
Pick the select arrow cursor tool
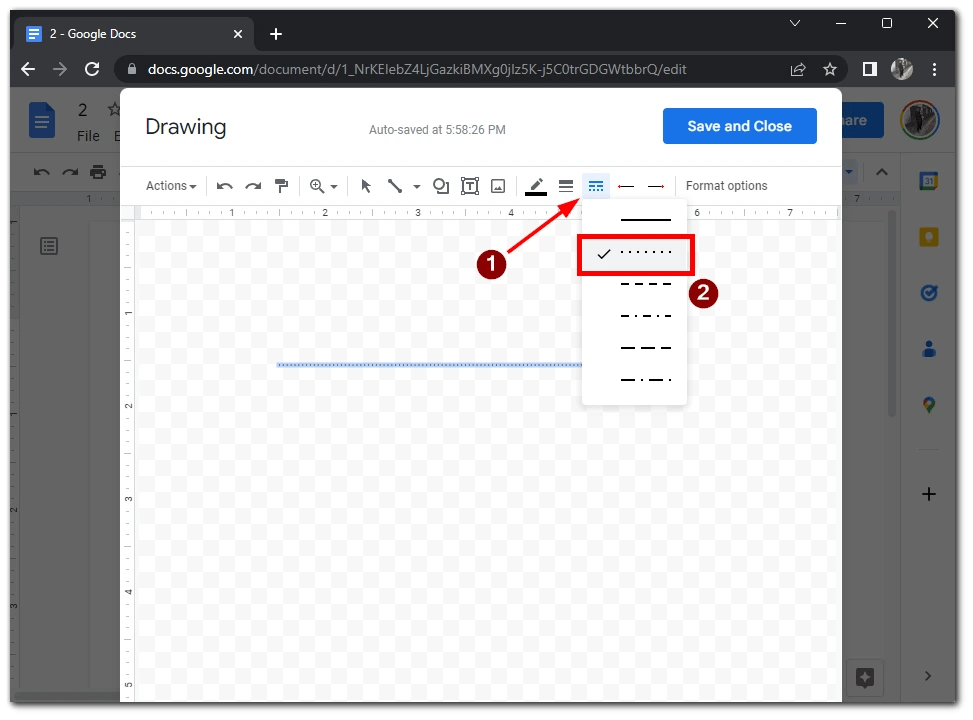pos(366,186)
